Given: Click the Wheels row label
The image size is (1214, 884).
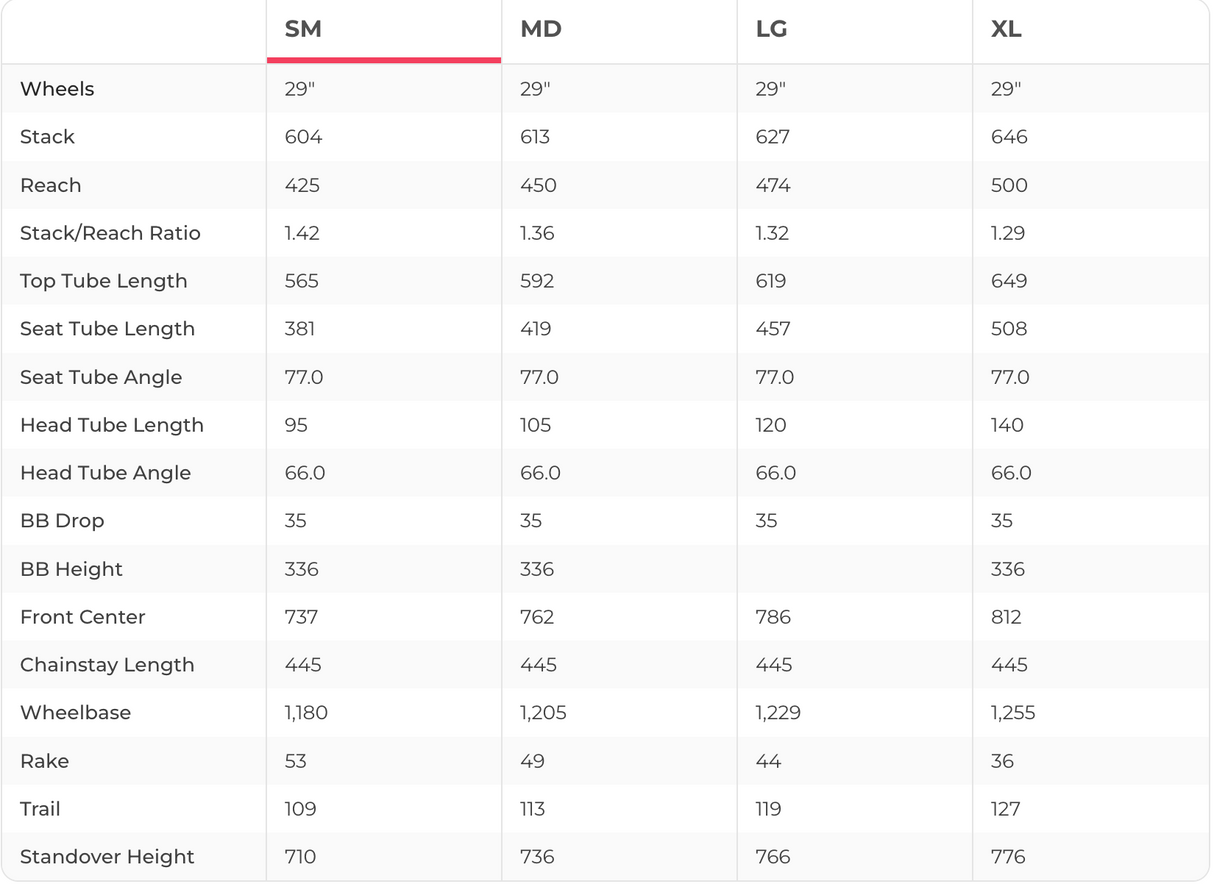Looking at the screenshot, I should [57, 89].
